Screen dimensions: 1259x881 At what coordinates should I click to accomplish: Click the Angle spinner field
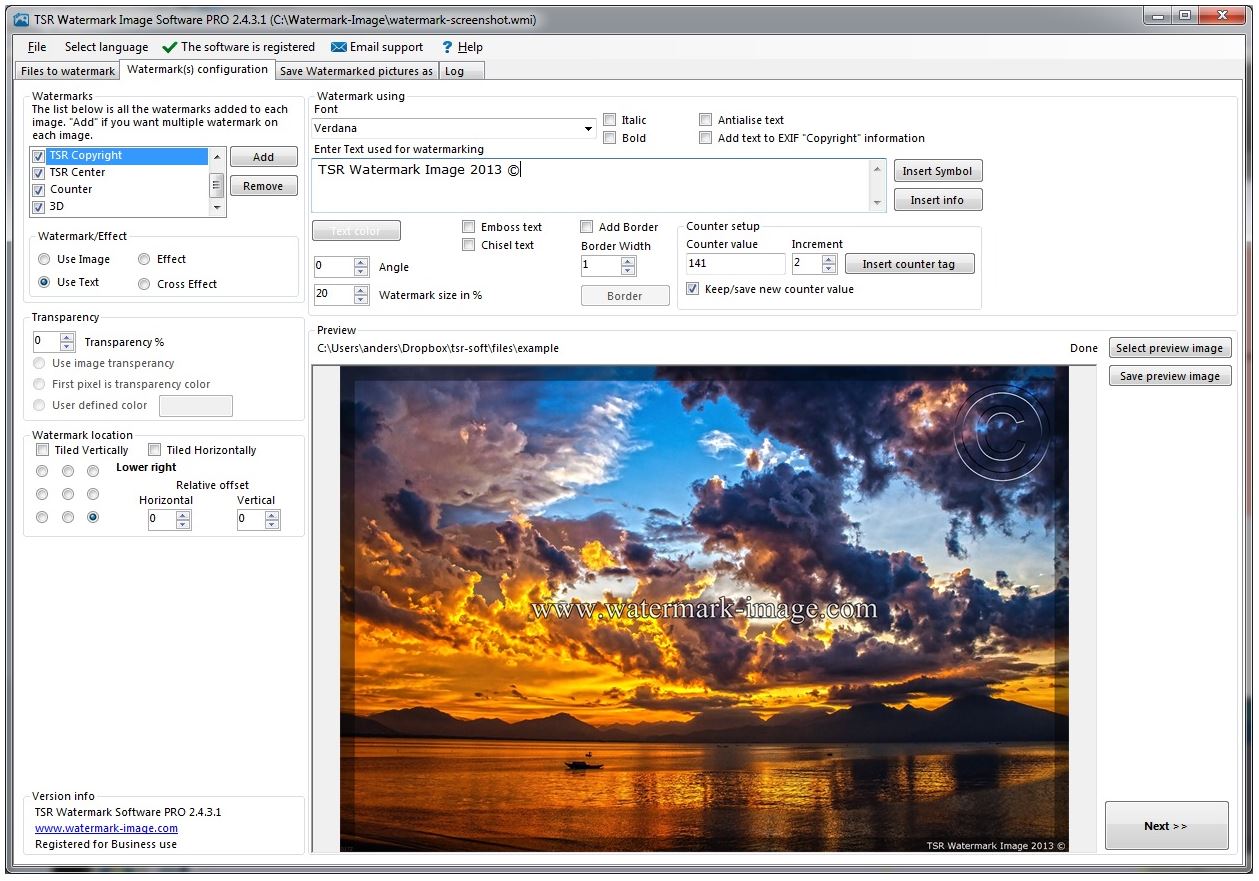coord(341,267)
